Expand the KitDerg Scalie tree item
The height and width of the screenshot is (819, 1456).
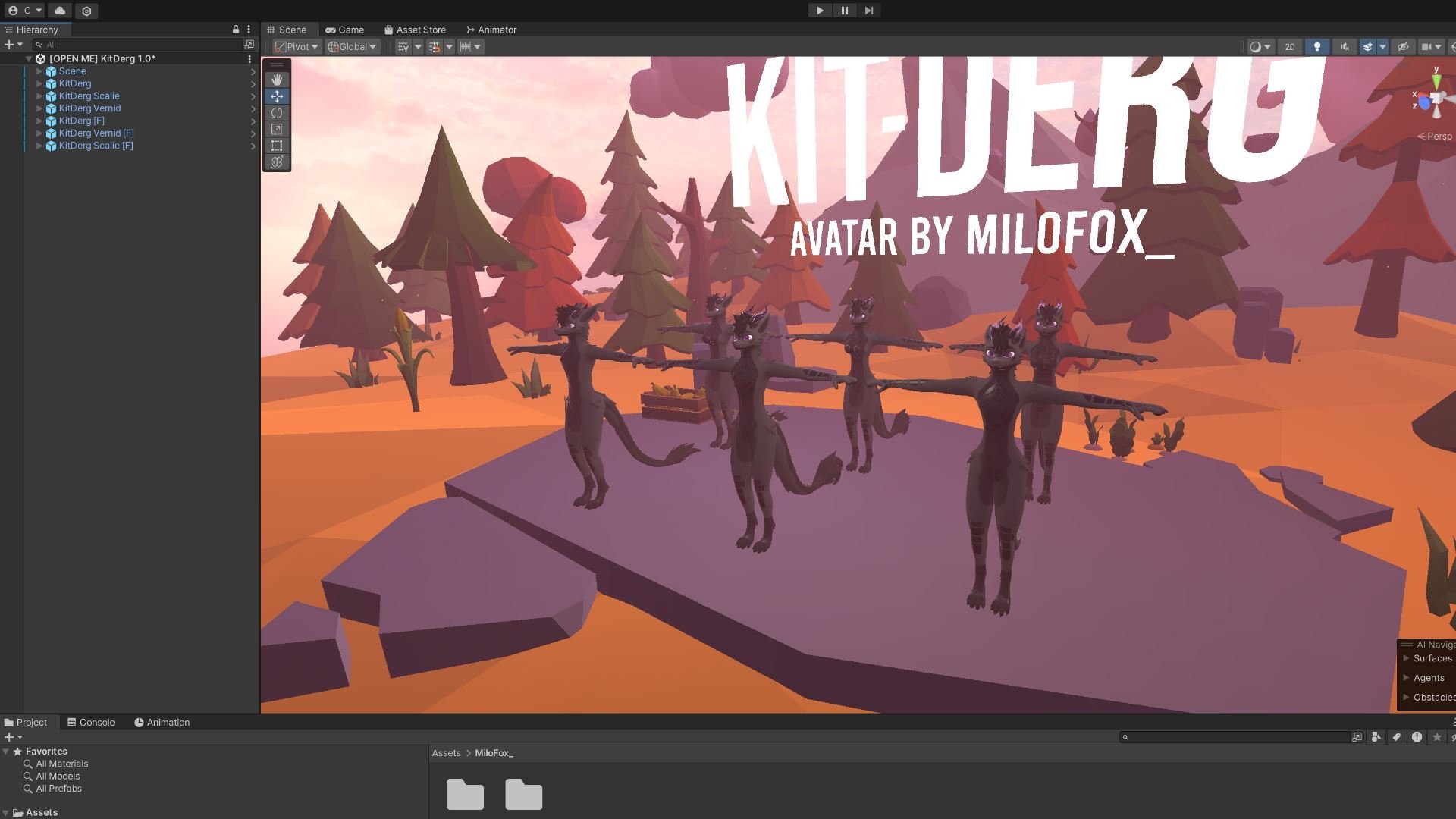click(39, 96)
